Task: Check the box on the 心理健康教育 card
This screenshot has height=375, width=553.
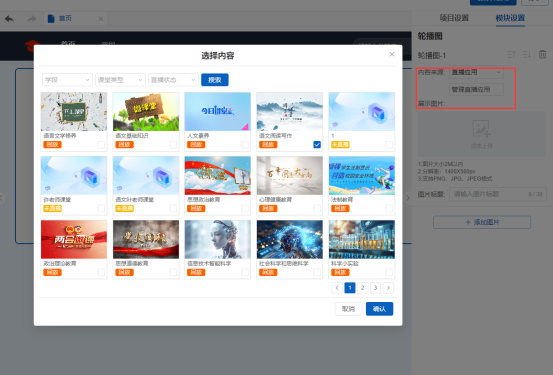Action: (317, 208)
